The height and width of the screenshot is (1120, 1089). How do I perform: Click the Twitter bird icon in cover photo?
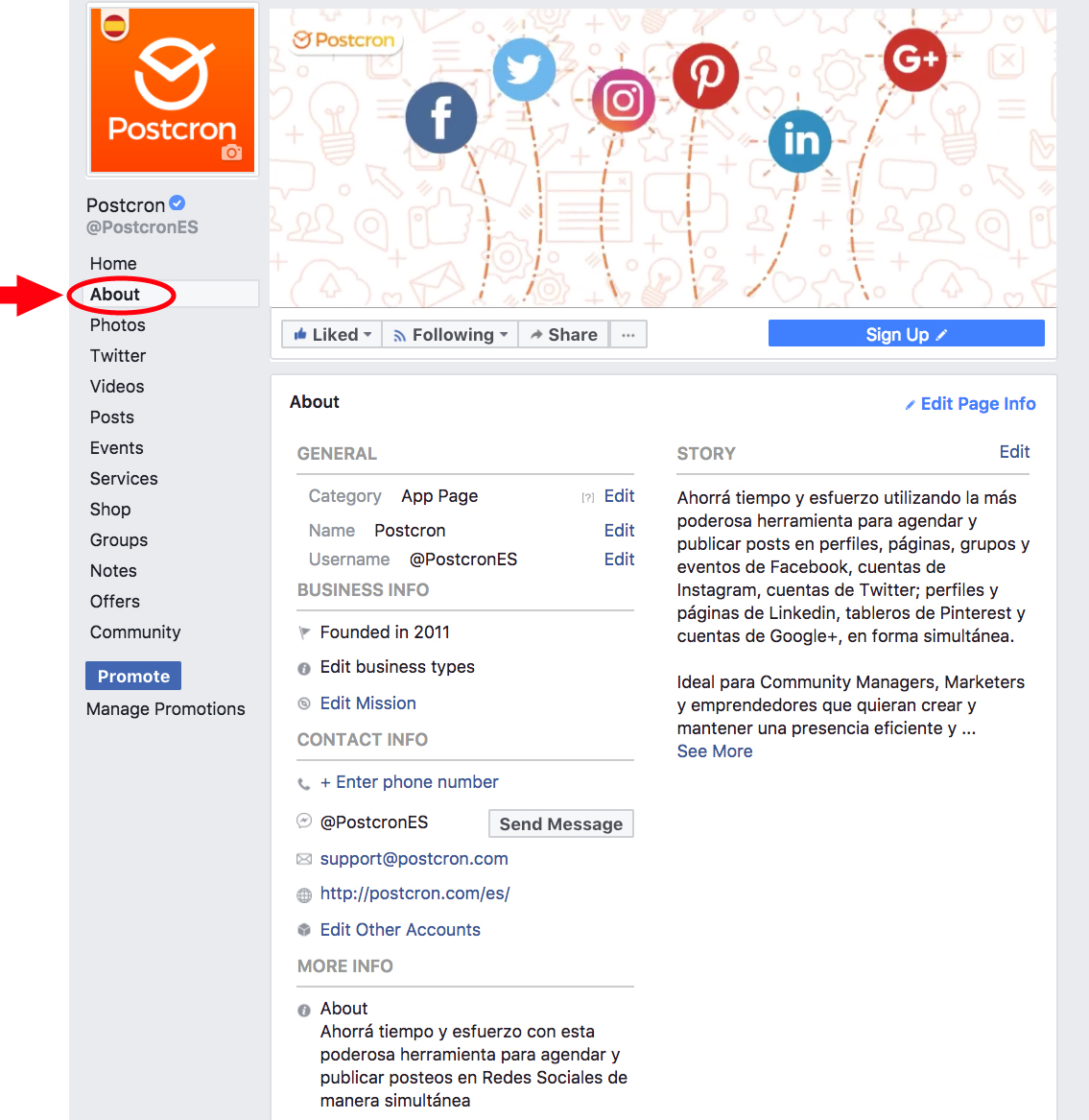point(524,70)
